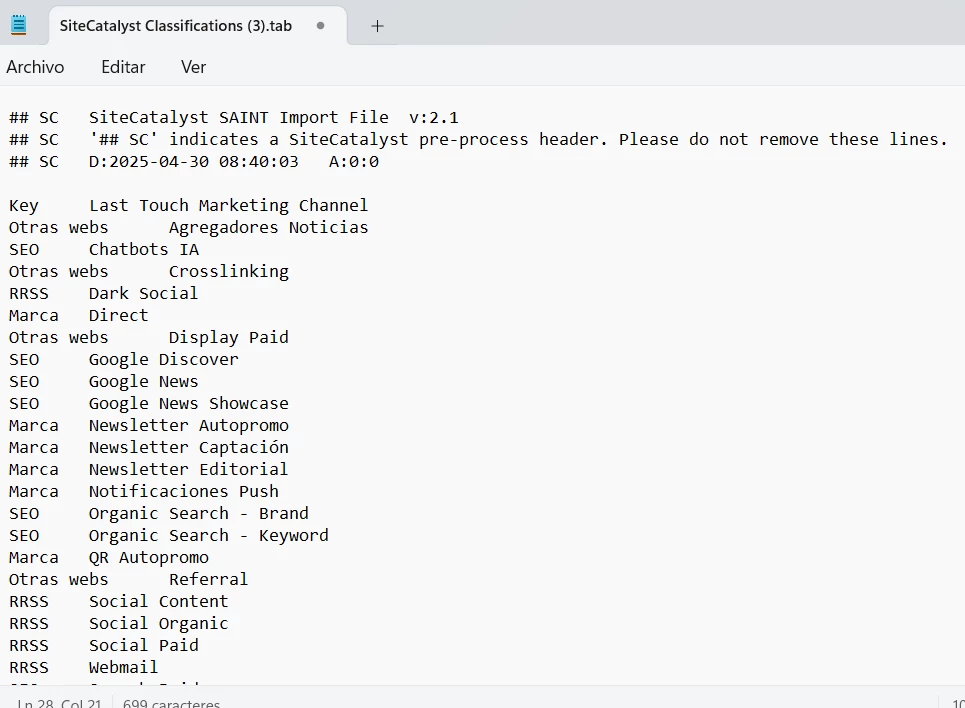This screenshot has width=965, height=708.
Task: Click 'RRSS' on the Dark Social row
Action: pyautogui.click(x=29, y=294)
